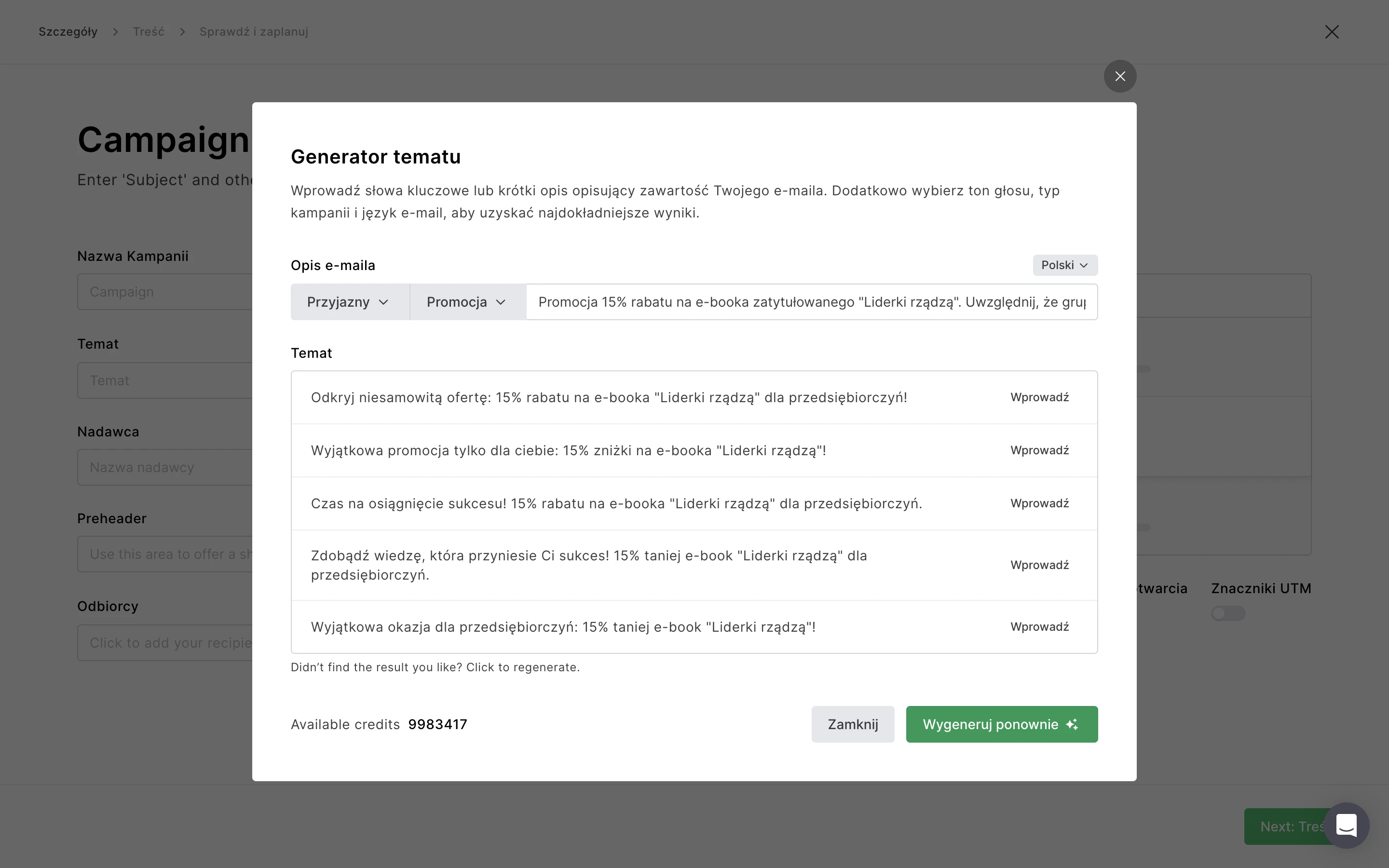Image resolution: width=1389 pixels, height=868 pixels.
Task: Open the Polski language dropdown
Action: pyautogui.click(x=1065, y=265)
